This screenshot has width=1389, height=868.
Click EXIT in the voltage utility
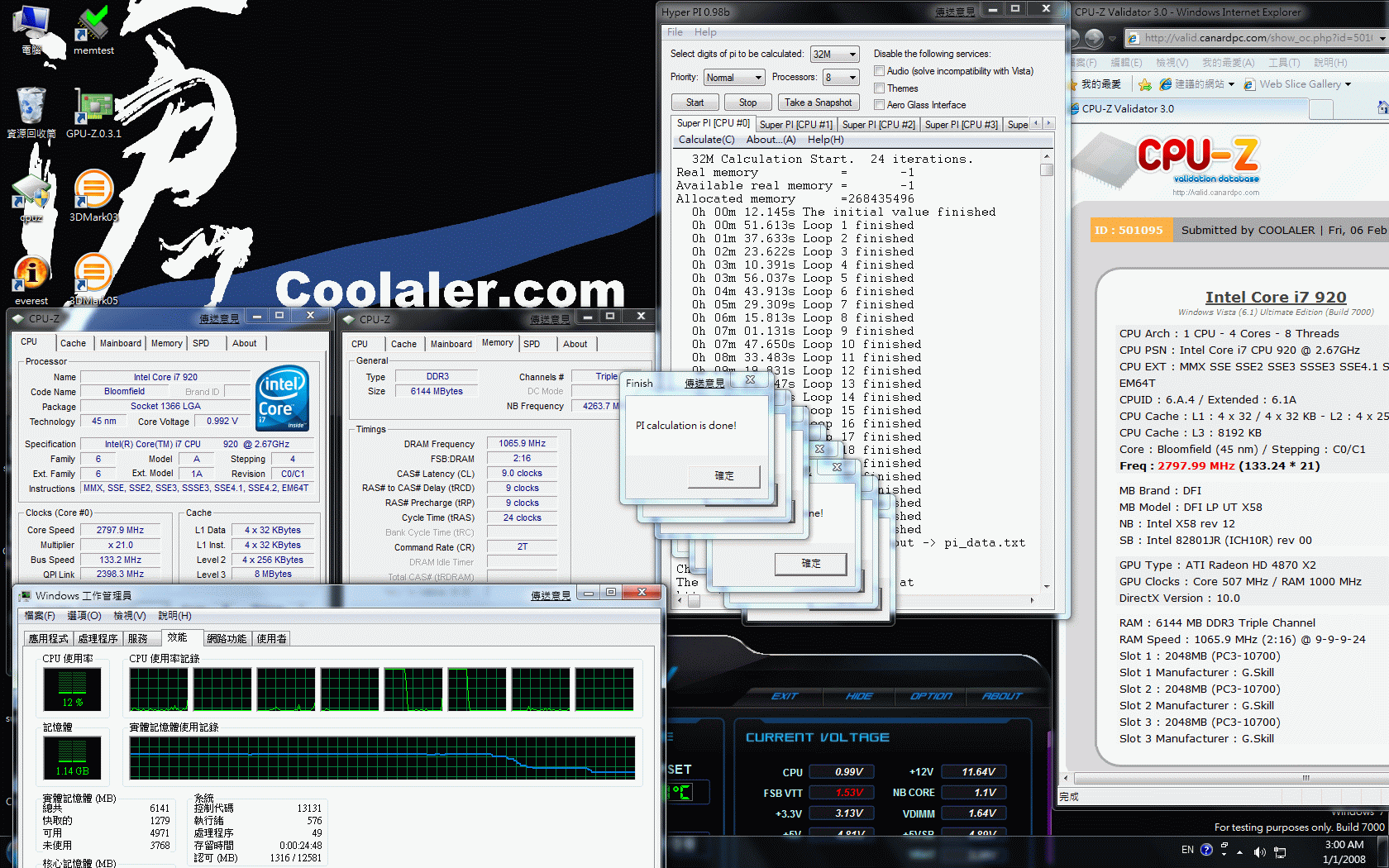tap(784, 696)
